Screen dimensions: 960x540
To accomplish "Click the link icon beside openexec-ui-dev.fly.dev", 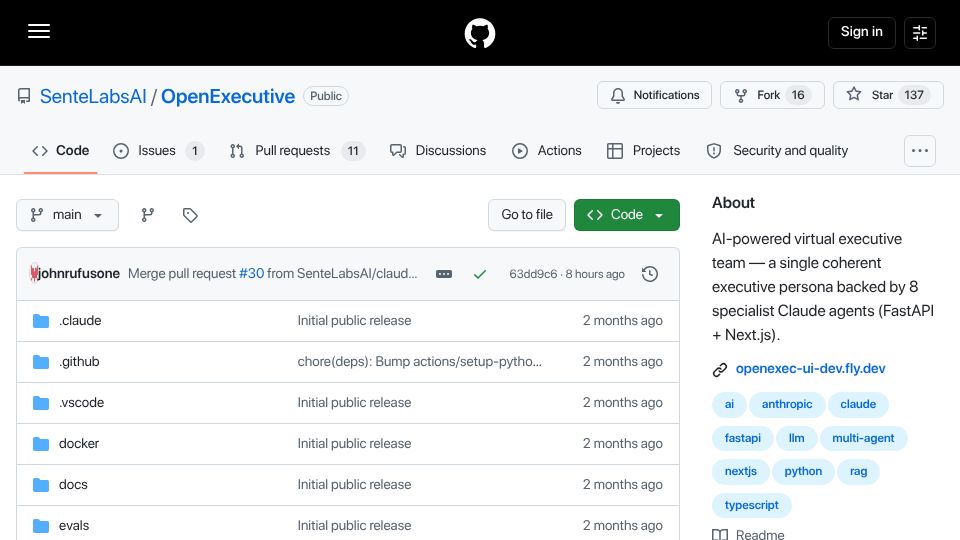I will 720,369.
